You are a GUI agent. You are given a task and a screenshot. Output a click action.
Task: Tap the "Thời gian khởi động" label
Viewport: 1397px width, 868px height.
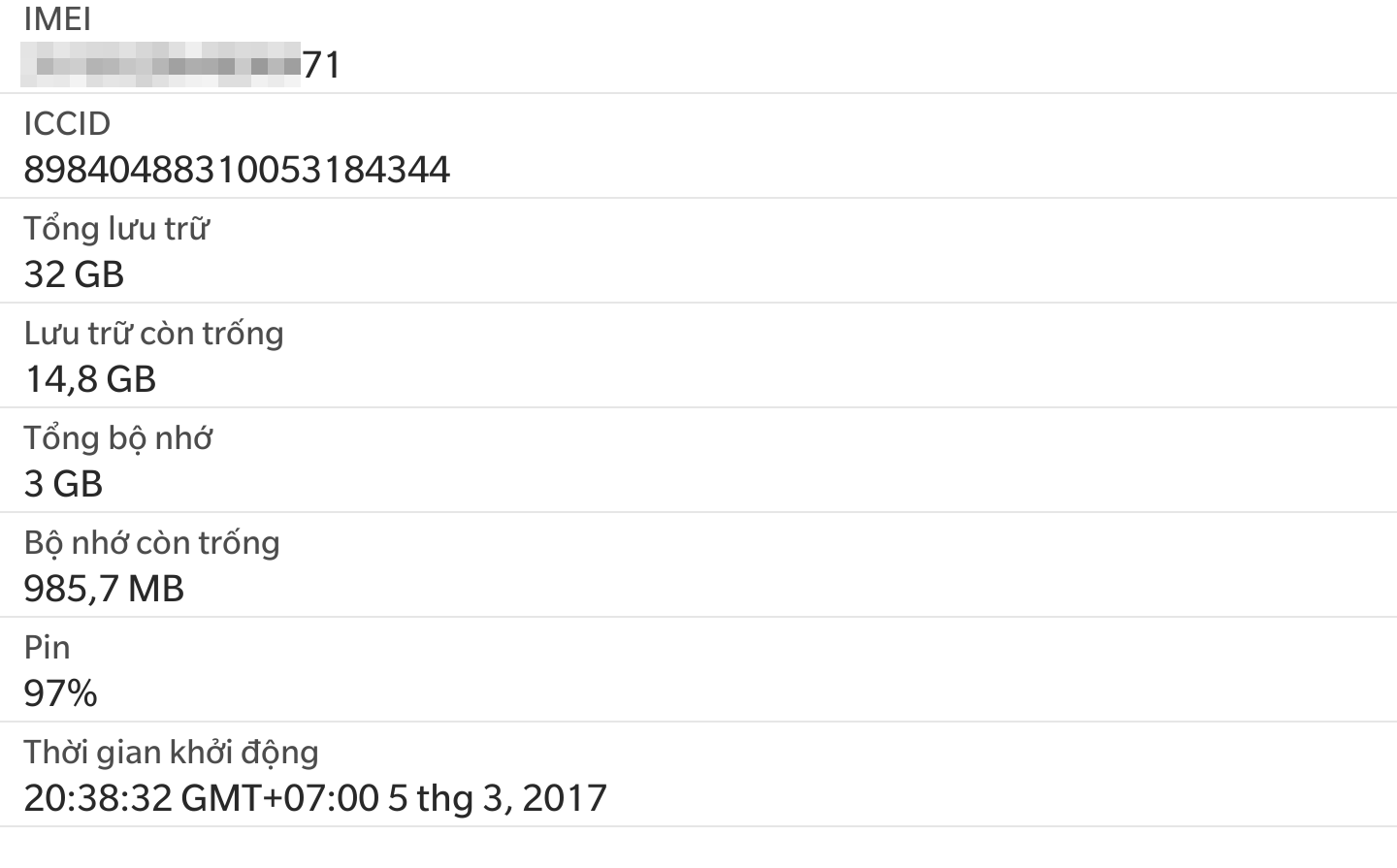coord(171,753)
